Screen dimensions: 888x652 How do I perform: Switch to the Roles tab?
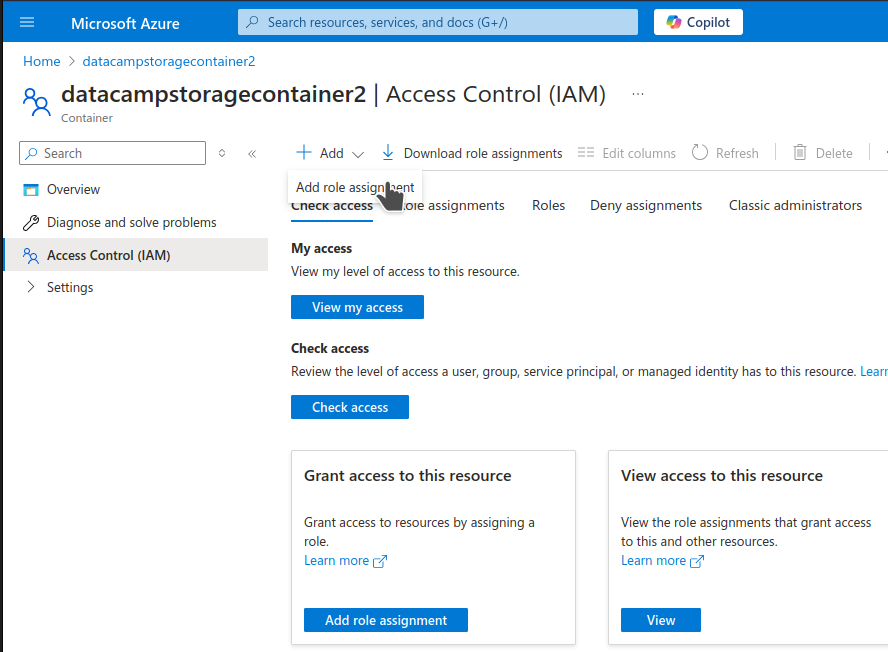pyautogui.click(x=548, y=205)
